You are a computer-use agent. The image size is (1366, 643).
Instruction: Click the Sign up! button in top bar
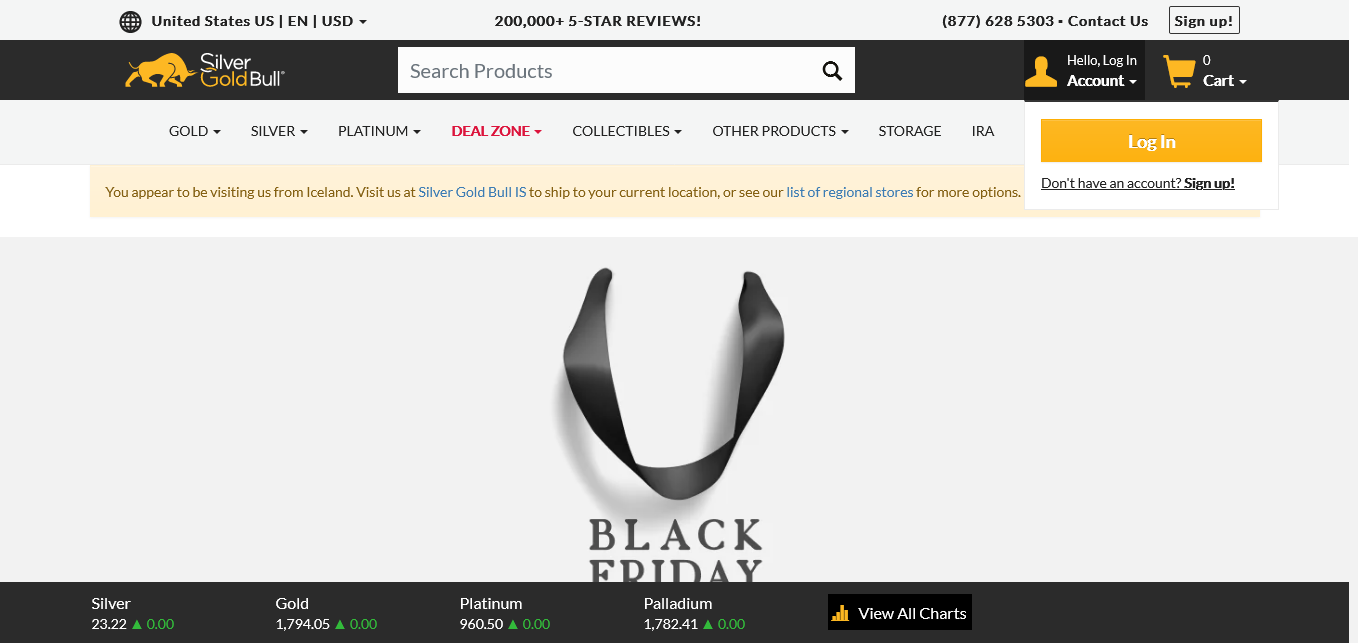pyautogui.click(x=1204, y=21)
